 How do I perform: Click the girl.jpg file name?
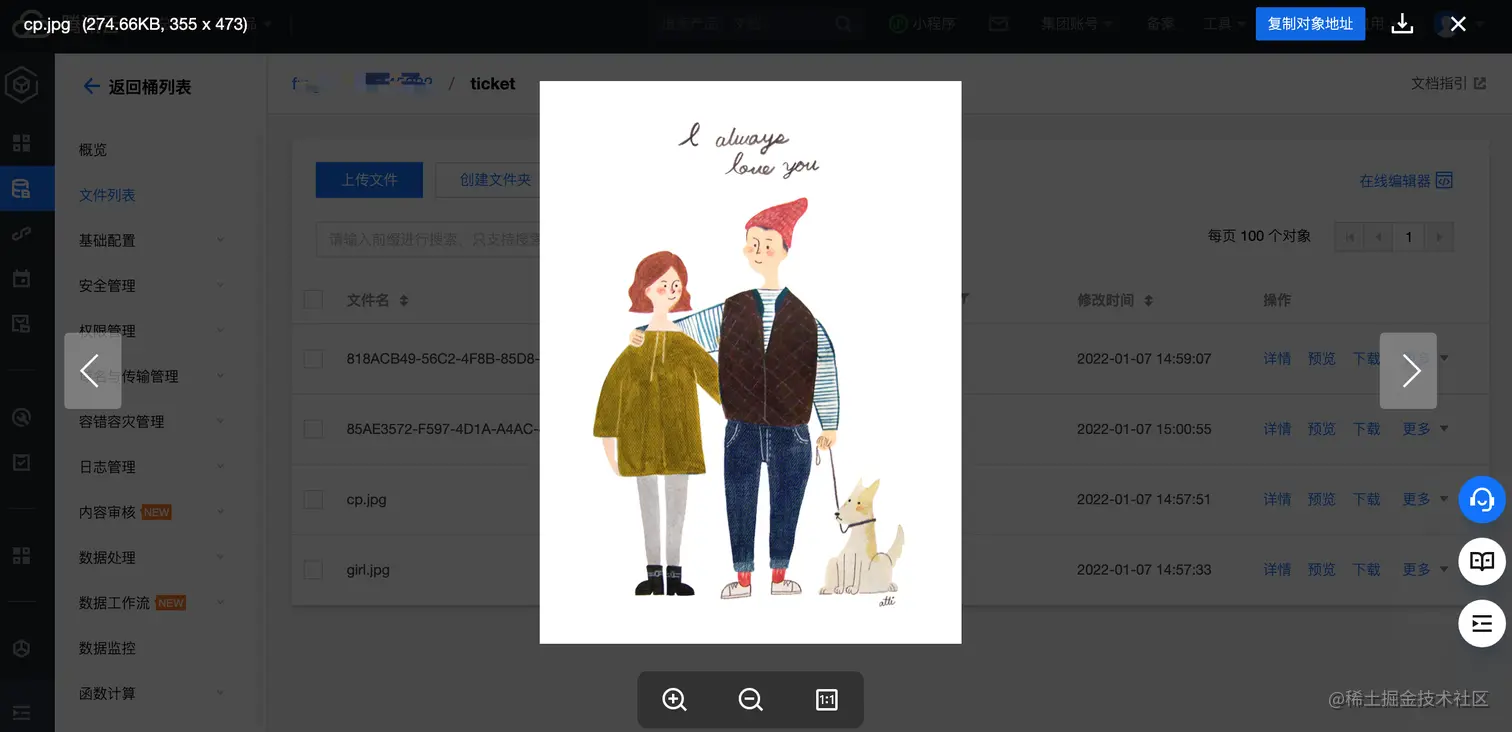coord(368,570)
